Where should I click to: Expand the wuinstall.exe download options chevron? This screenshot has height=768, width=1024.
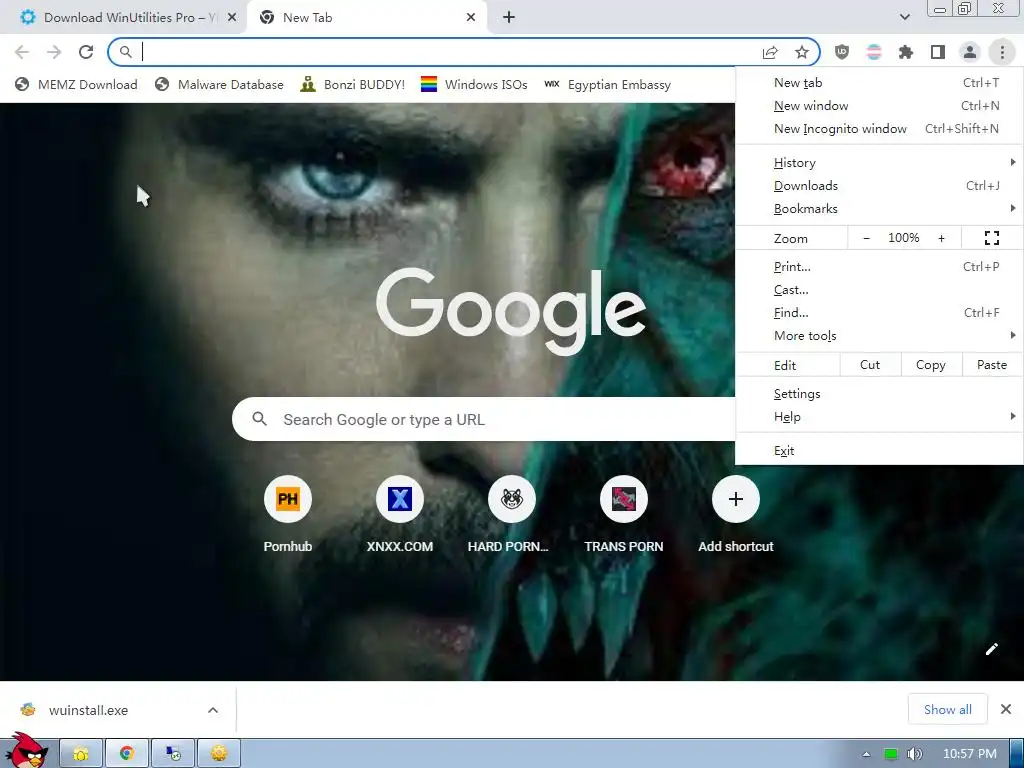tap(213, 710)
